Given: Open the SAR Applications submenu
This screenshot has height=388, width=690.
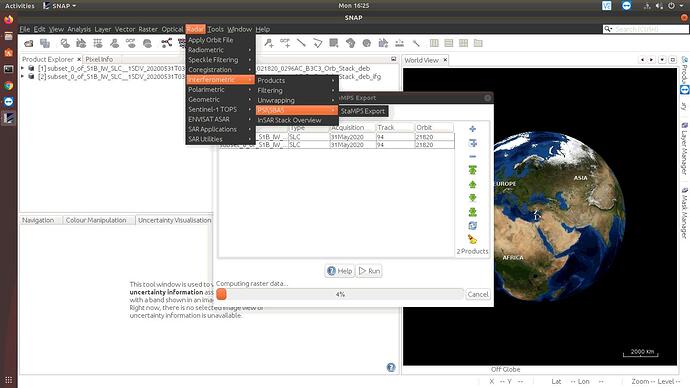Looking at the screenshot, I should coord(220,129).
